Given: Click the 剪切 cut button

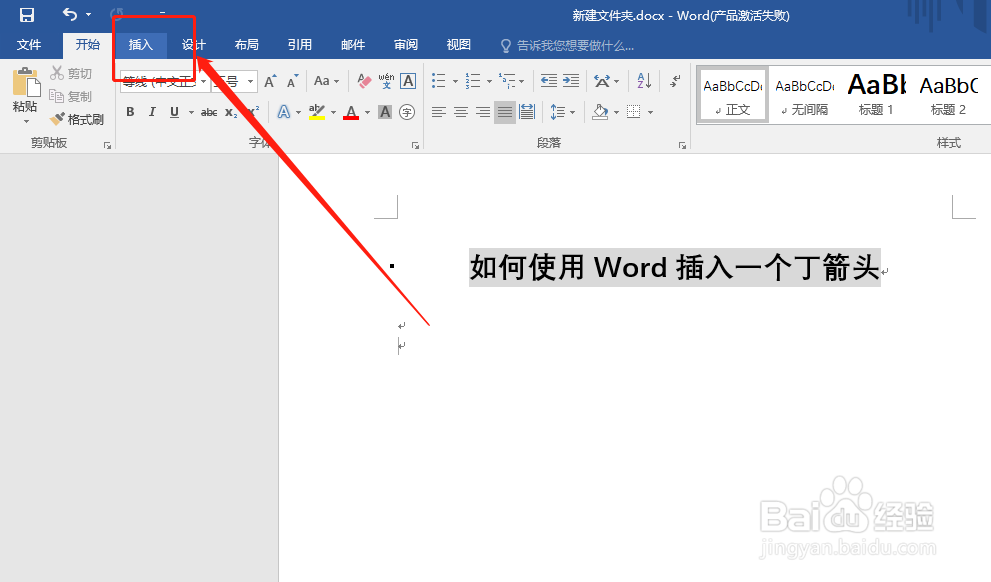Looking at the screenshot, I should click(x=71, y=73).
